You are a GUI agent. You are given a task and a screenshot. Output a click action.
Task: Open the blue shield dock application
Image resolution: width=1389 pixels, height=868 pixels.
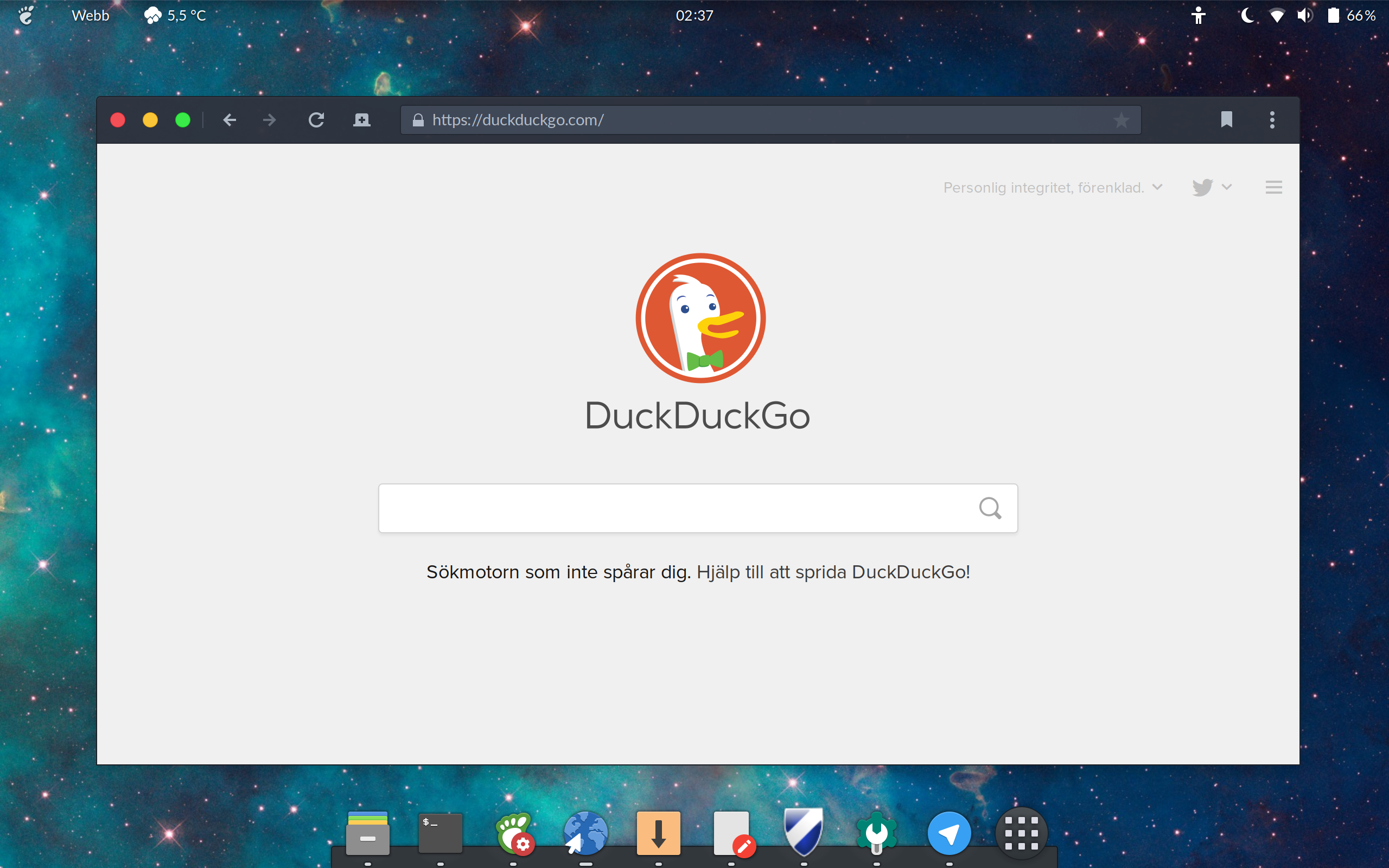click(x=804, y=832)
